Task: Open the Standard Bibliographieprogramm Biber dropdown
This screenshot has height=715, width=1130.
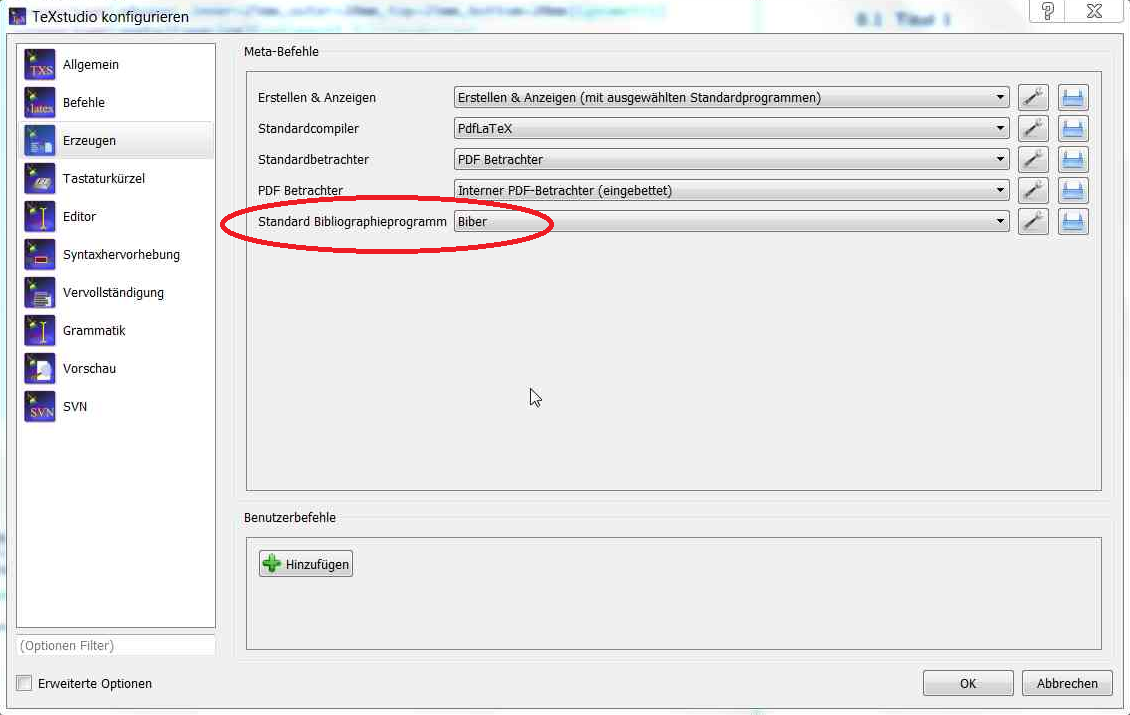Action: coord(731,221)
